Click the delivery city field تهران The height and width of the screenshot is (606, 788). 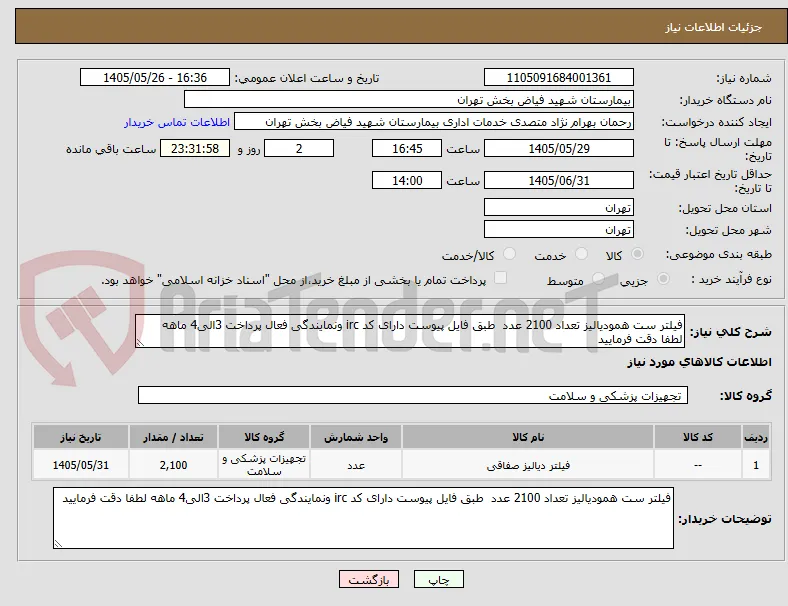[558, 229]
